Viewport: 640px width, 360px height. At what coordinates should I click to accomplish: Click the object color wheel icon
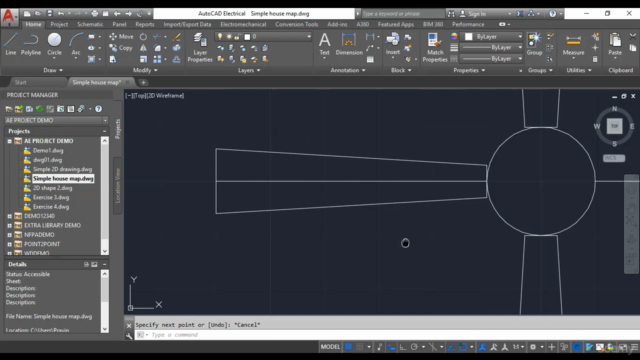click(x=454, y=37)
